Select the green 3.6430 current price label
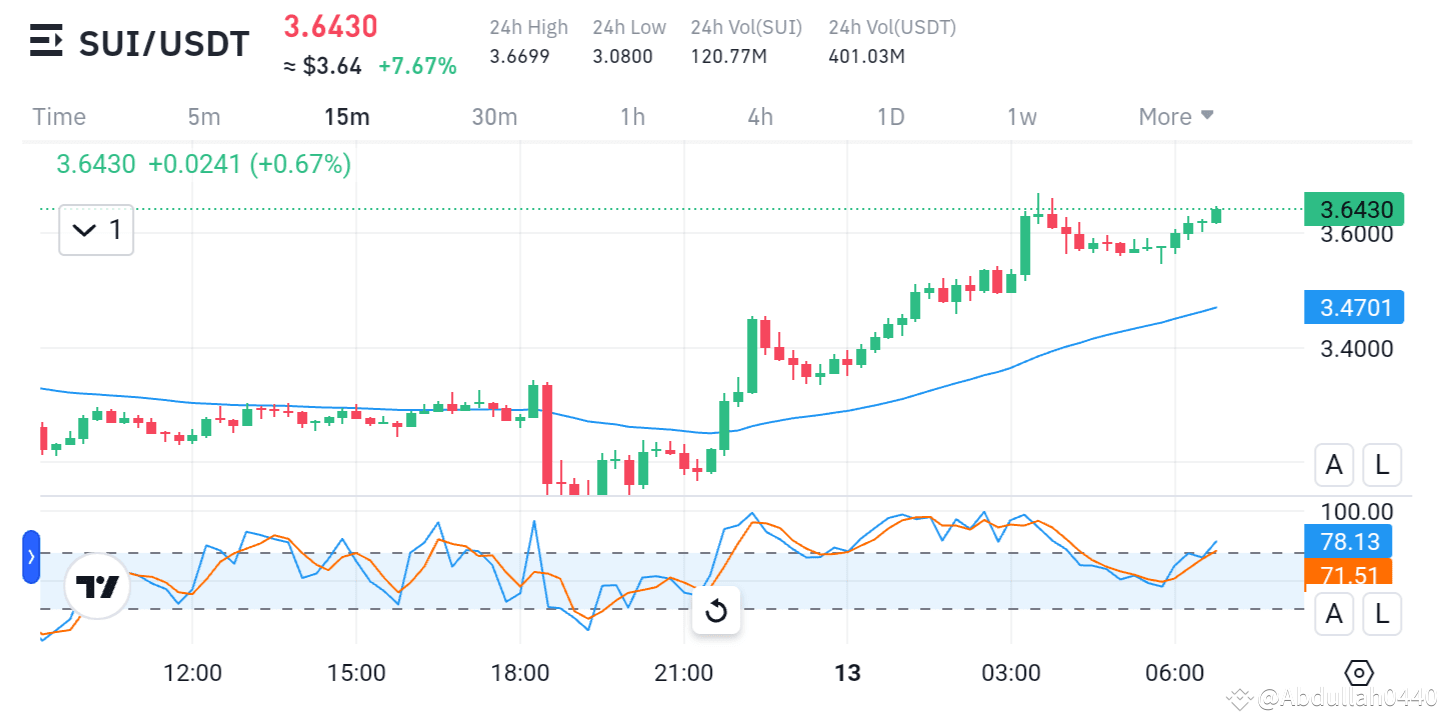 pyautogui.click(x=1353, y=209)
